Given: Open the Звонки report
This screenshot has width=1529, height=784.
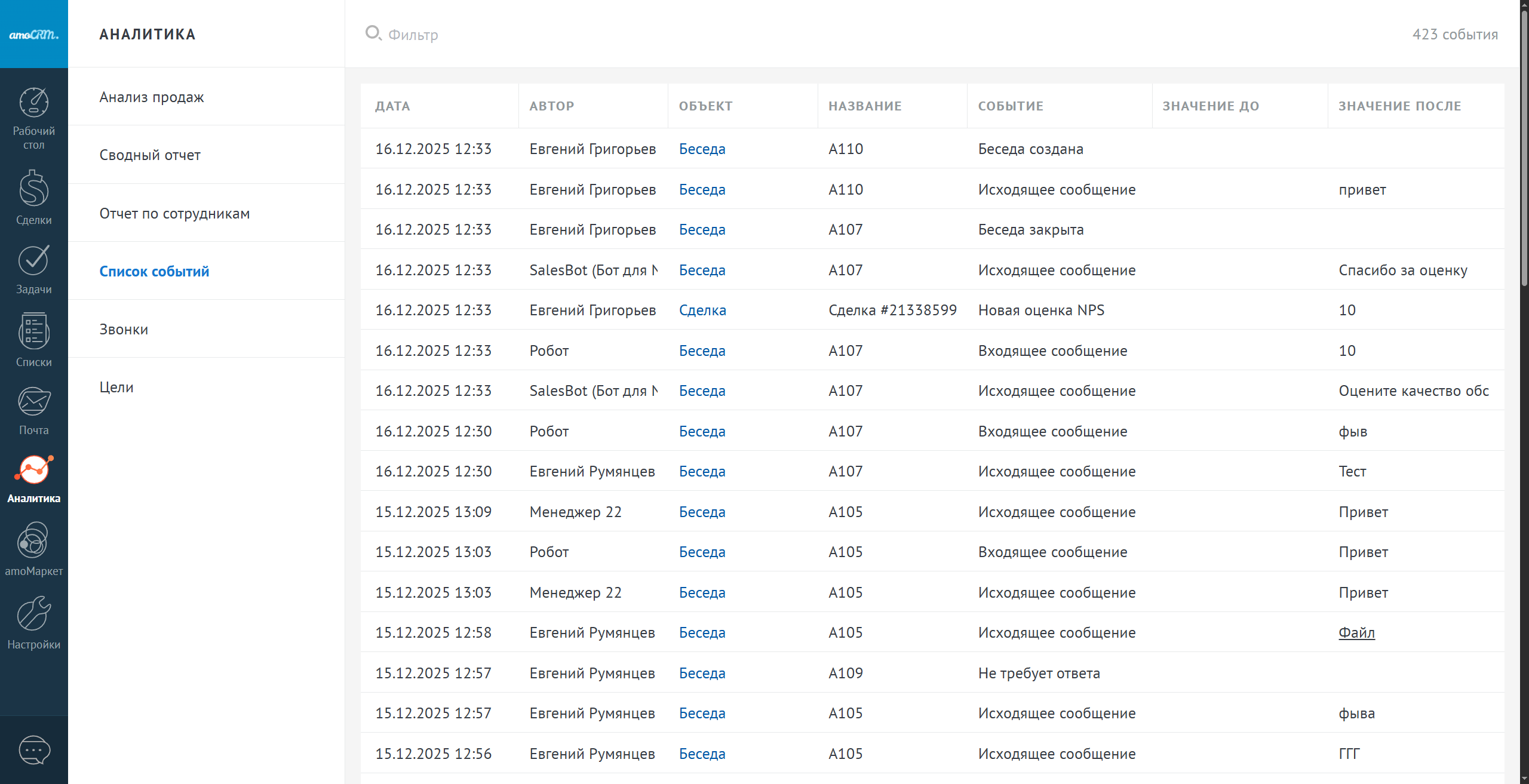Looking at the screenshot, I should tap(124, 329).
